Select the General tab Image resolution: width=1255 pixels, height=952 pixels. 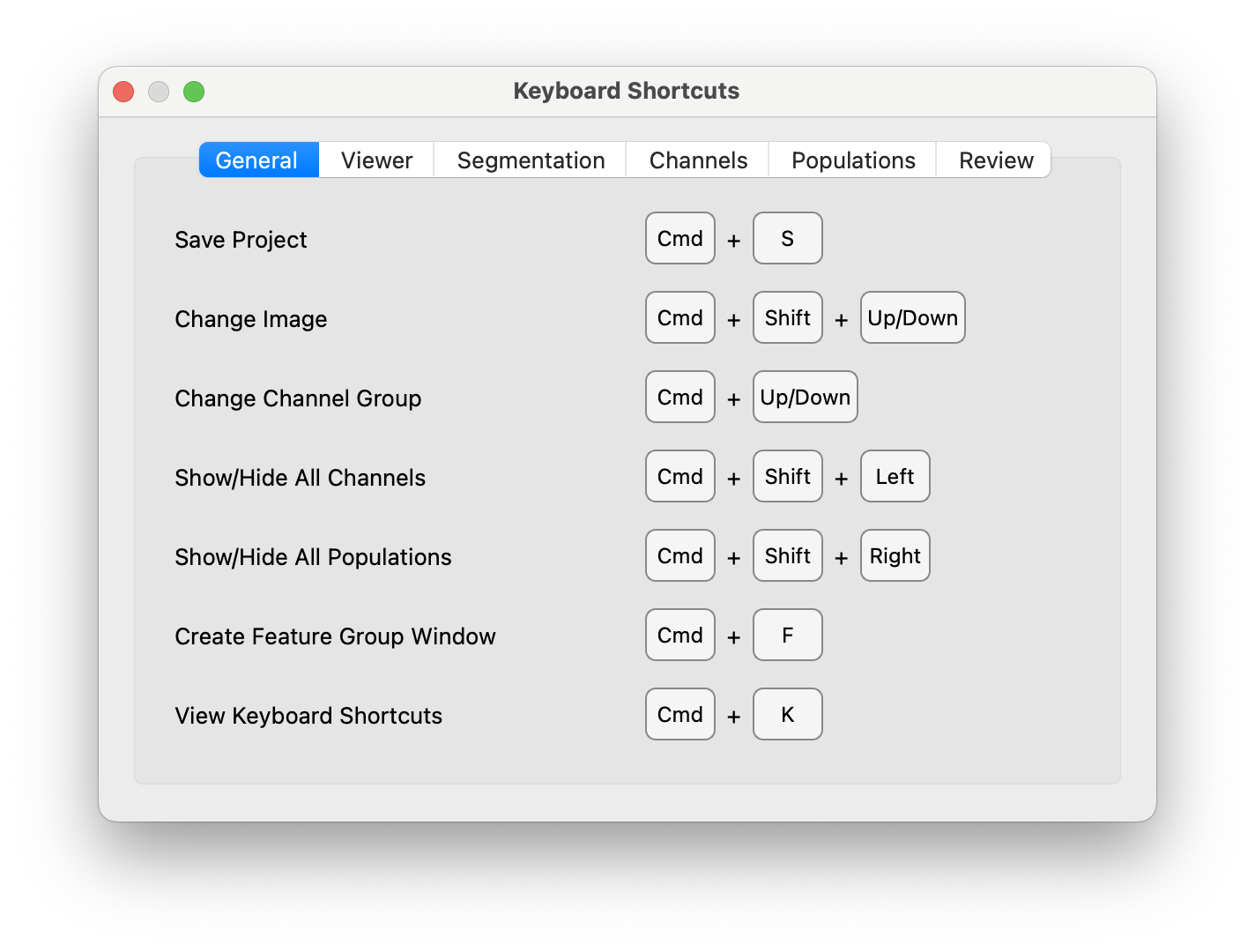(x=257, y=160)
